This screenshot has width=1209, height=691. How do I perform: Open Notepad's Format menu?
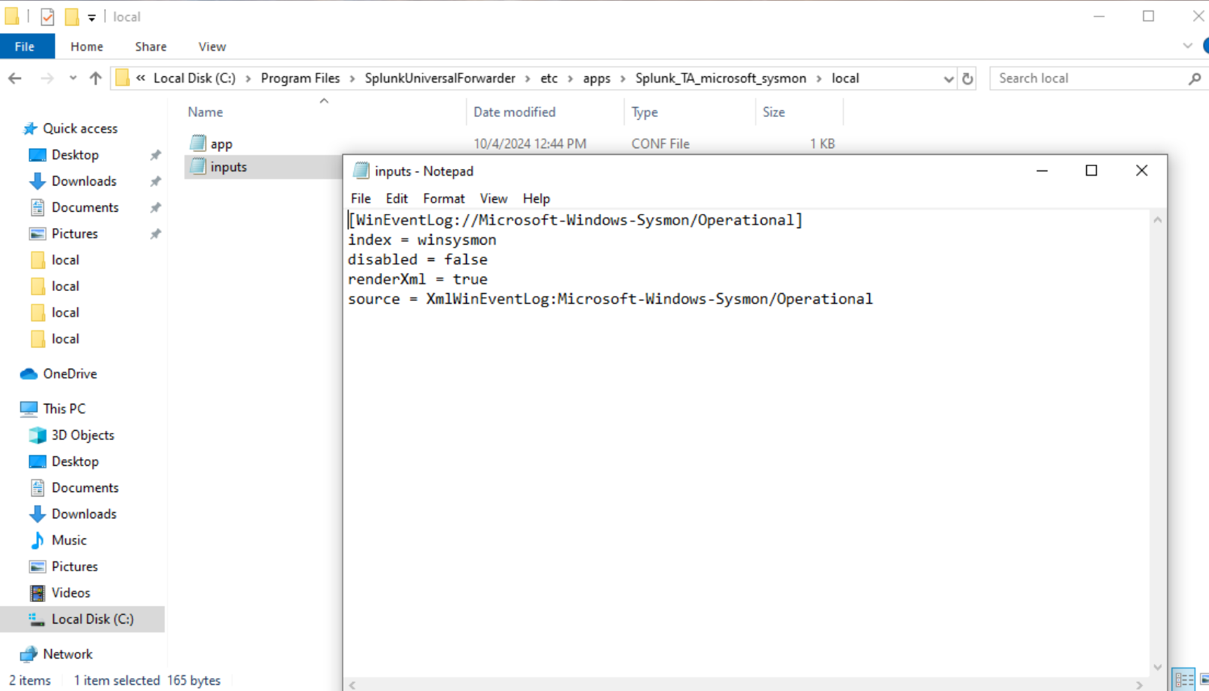(x=443, y=198)
